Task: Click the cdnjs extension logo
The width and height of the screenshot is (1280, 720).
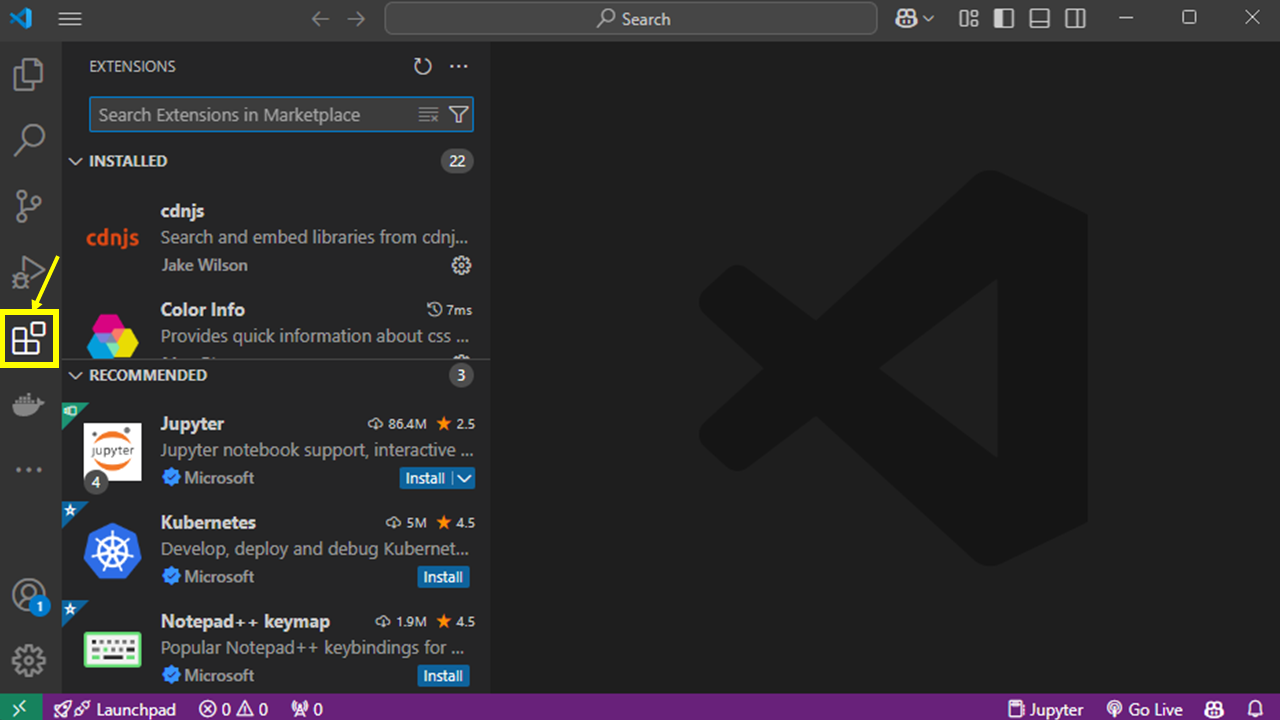Action: click(112, 238)
